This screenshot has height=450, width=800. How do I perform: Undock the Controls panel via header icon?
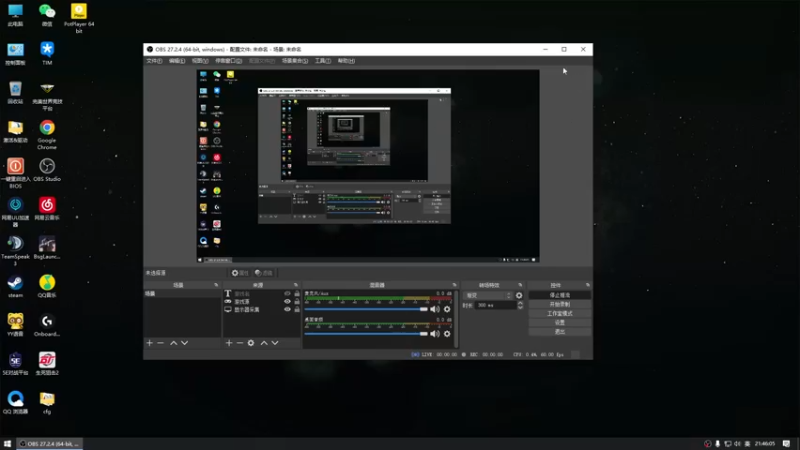coord(587,285)
